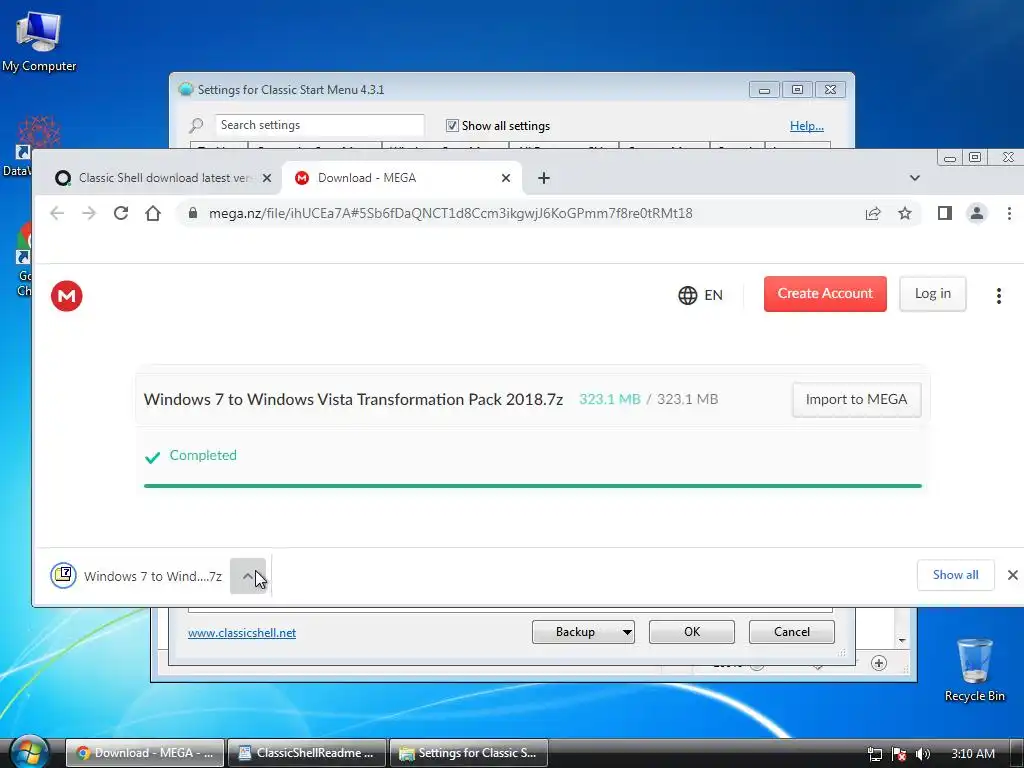The width and height of the screenshot is (1024, 768).
Task: Expand the download item options chevron
Action: coord(248,576)
